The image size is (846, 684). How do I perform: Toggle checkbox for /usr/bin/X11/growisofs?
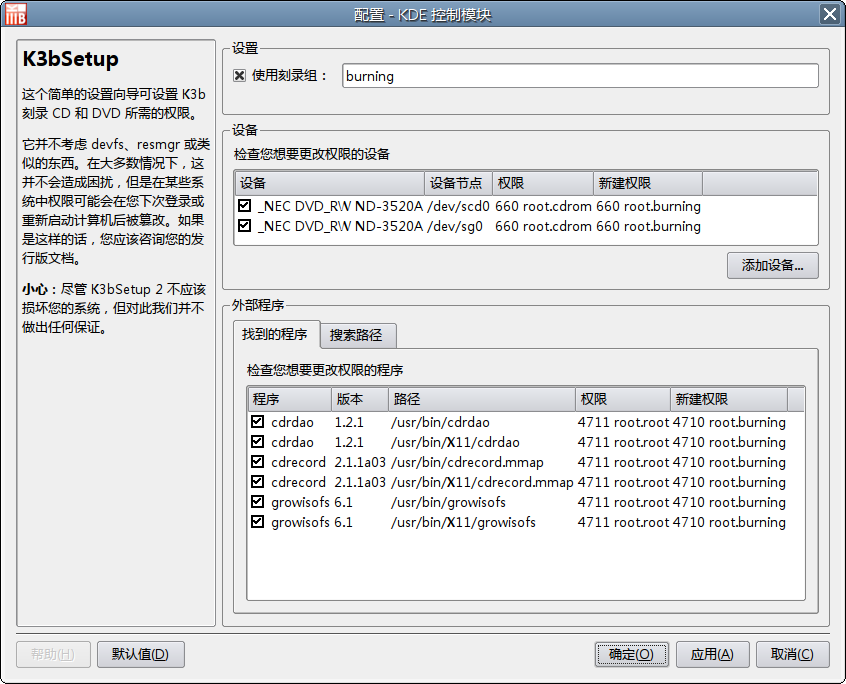pos(257,522)
